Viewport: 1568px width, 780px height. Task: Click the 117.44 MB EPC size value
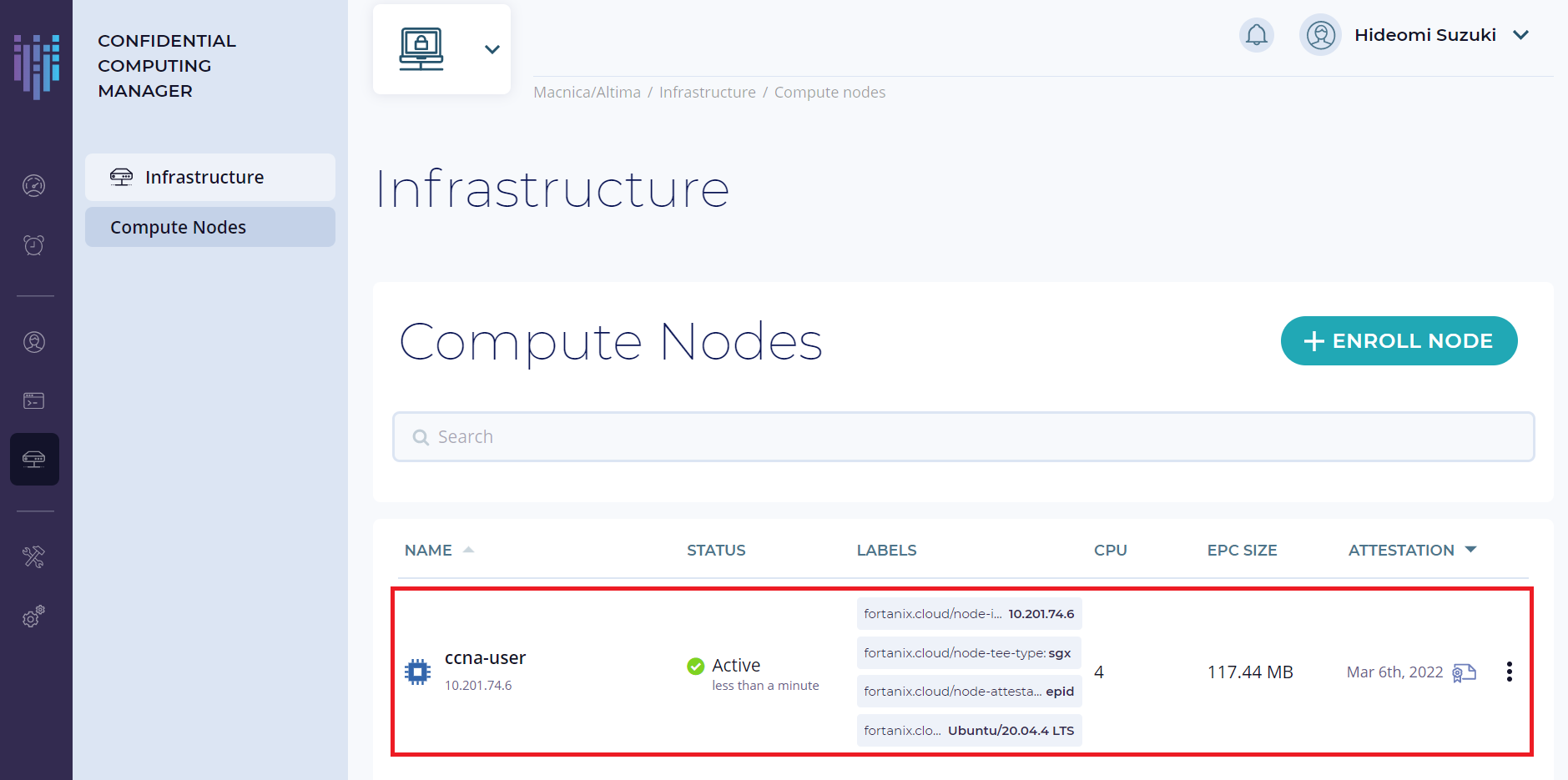click(1250, 672)
